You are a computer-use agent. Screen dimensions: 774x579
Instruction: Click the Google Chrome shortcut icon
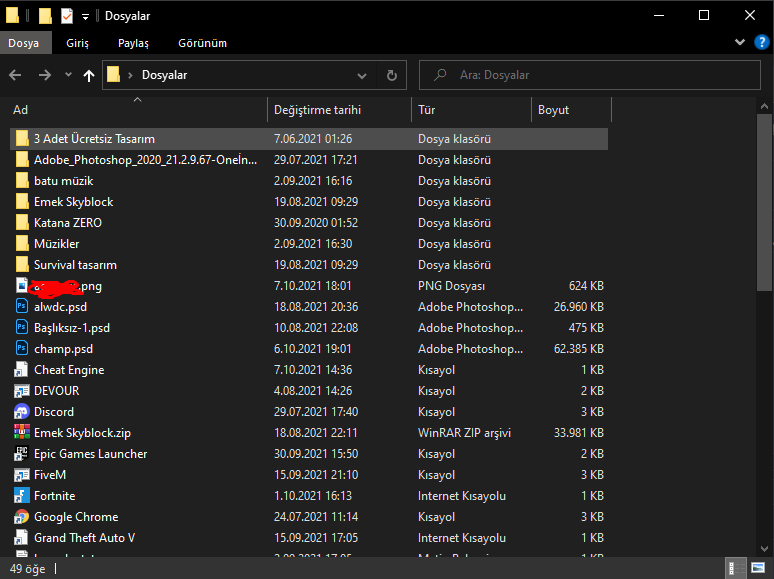pyautogui.click(x=22, y=516)
